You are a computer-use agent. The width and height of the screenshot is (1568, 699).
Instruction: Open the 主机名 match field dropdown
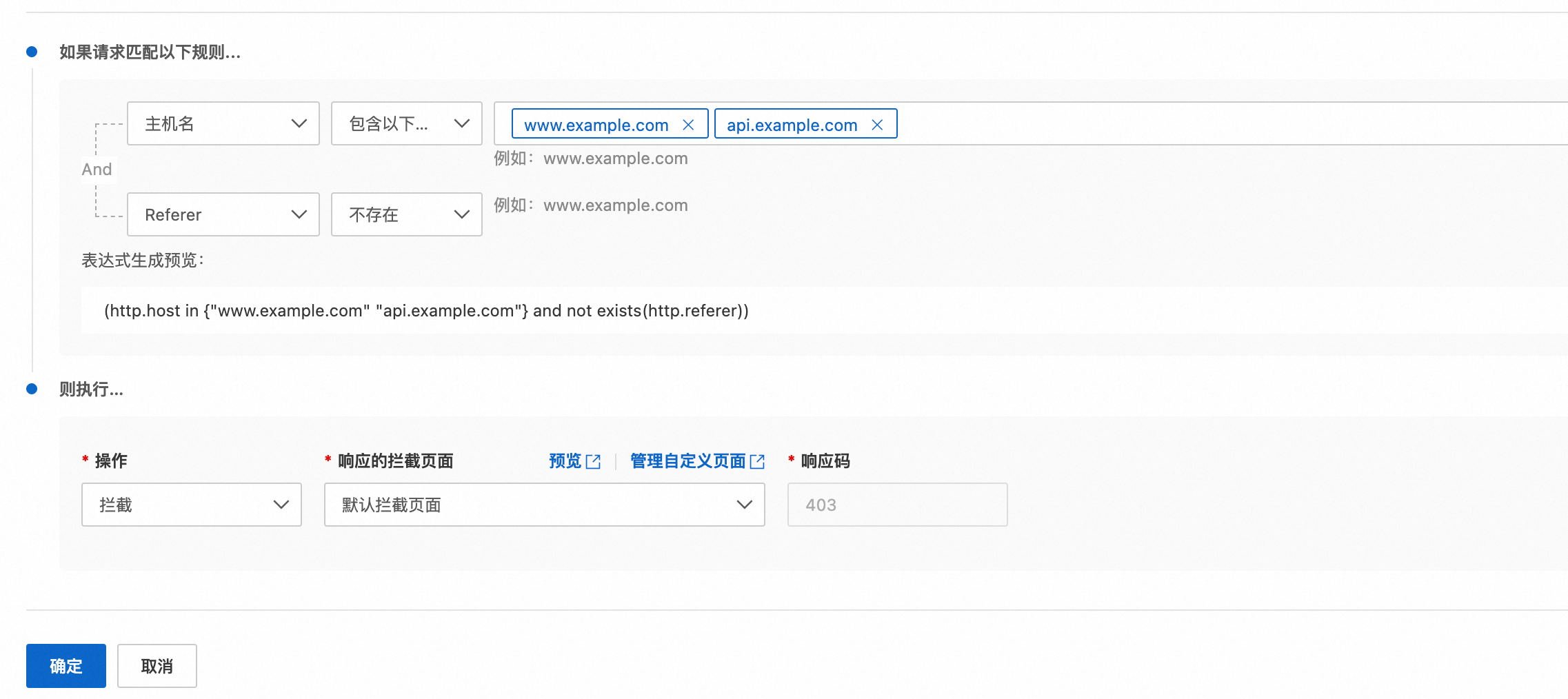point(223,123)
